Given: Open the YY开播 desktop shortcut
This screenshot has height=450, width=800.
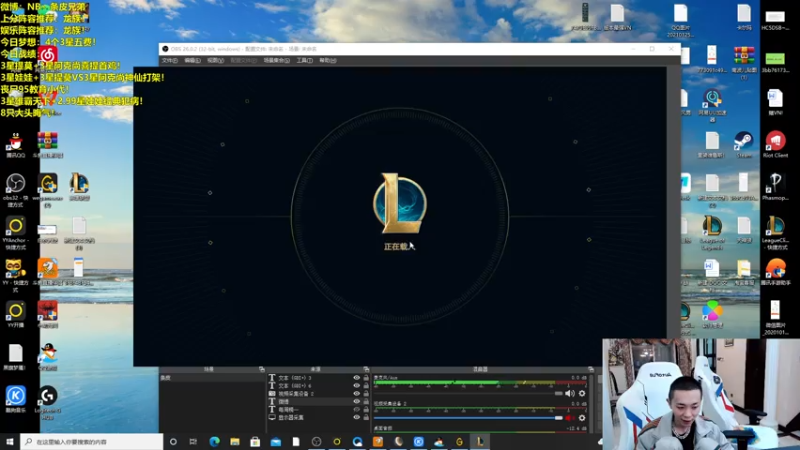Looking at the screenshot, I should [15, 314].
